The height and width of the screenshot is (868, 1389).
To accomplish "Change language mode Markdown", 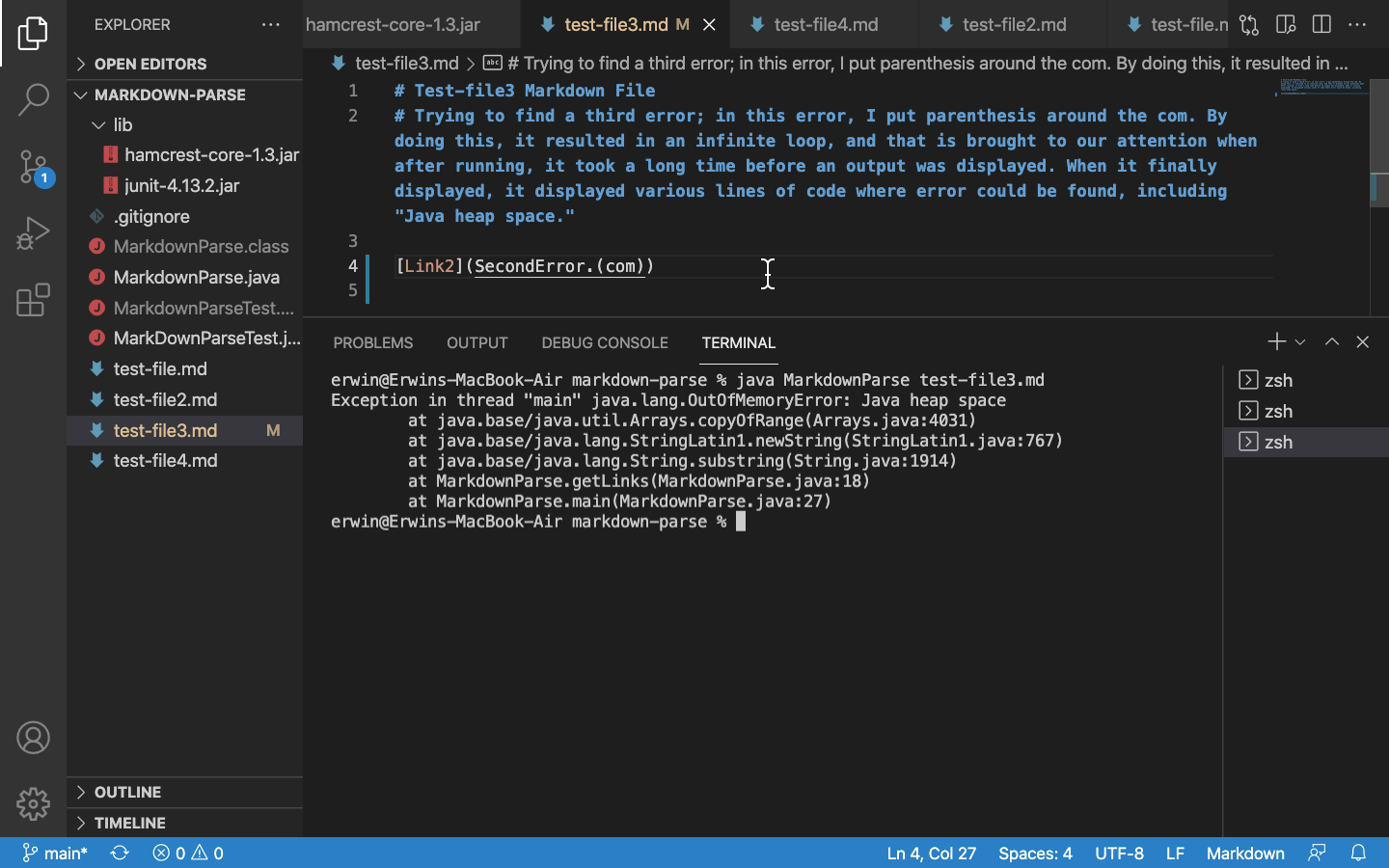I will tap(1245, 853).
